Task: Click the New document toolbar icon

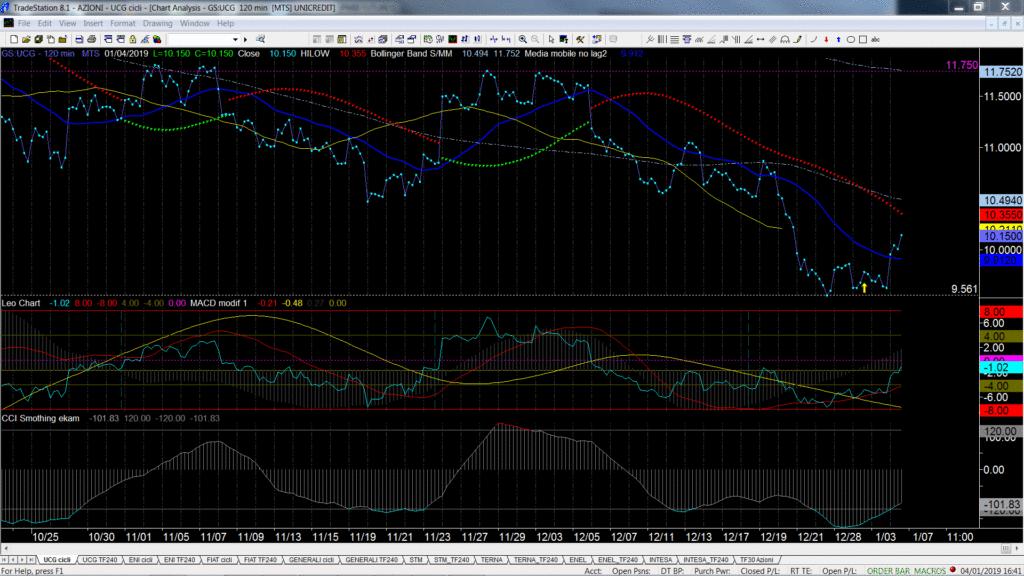Action: click(x=14, y=39)
